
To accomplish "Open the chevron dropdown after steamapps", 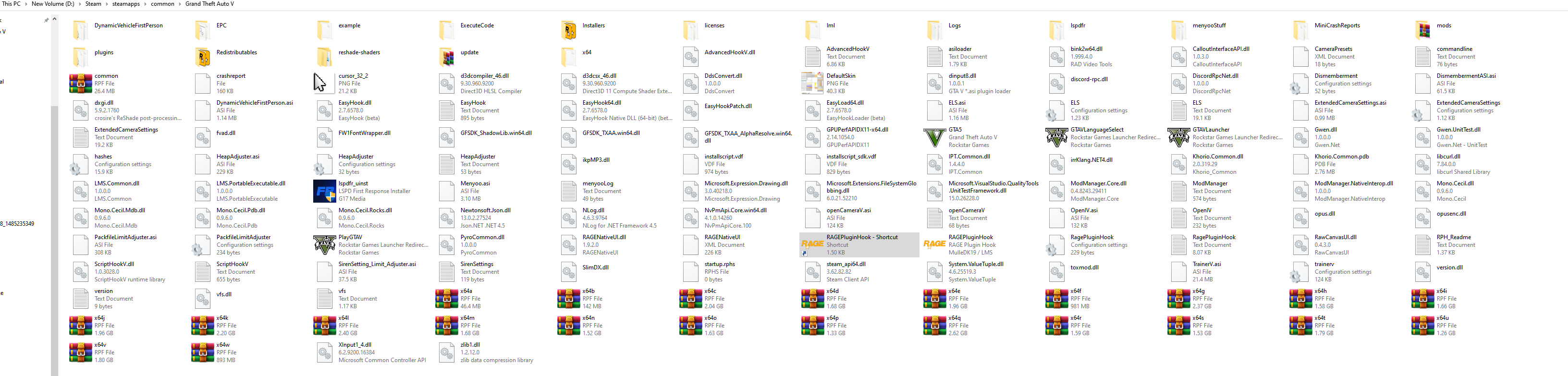I will click(x=145, y=4).
